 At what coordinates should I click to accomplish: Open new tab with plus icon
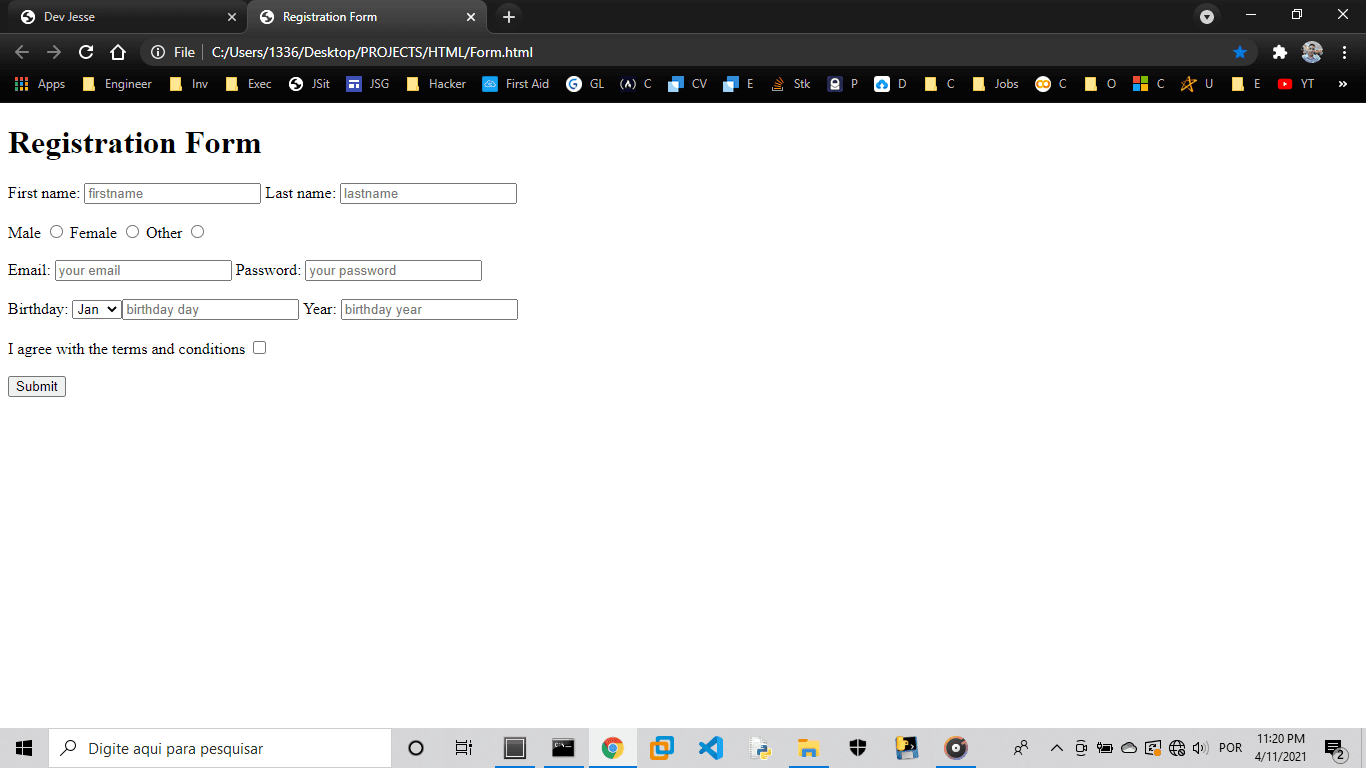(x=509, y=17)
